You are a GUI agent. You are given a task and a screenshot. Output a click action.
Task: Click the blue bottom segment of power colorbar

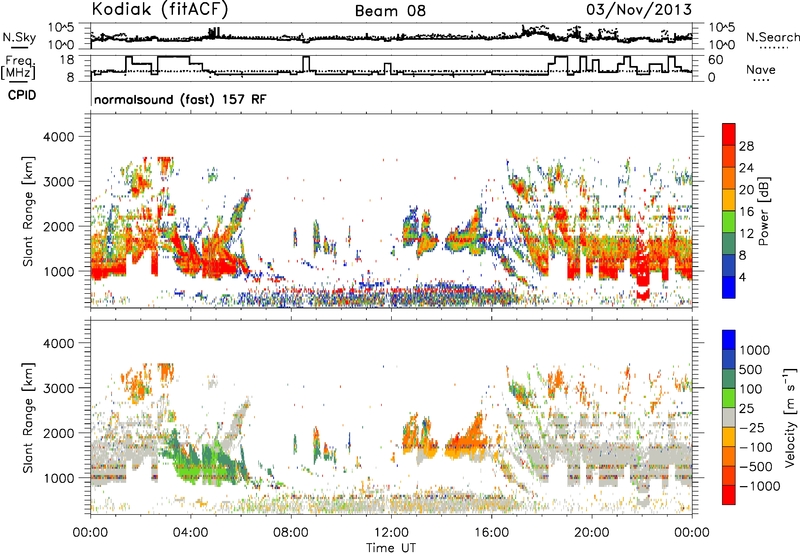pos(729,287)
